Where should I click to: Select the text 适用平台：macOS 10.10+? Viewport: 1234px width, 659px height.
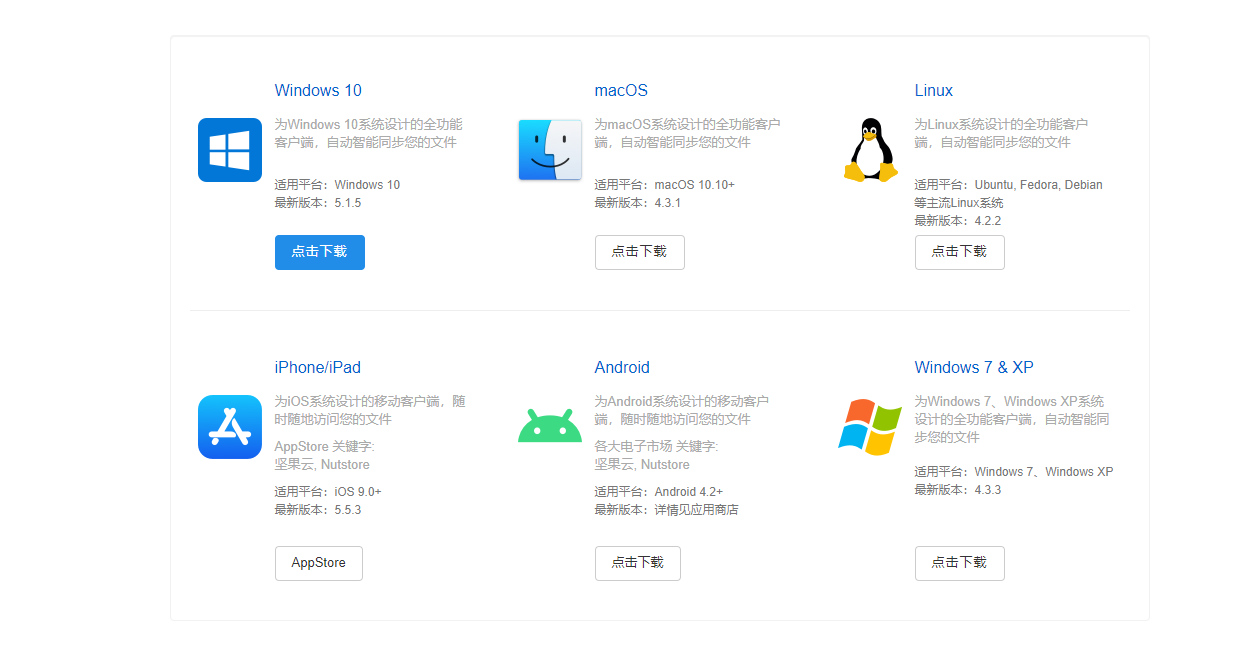coord(665,185)
